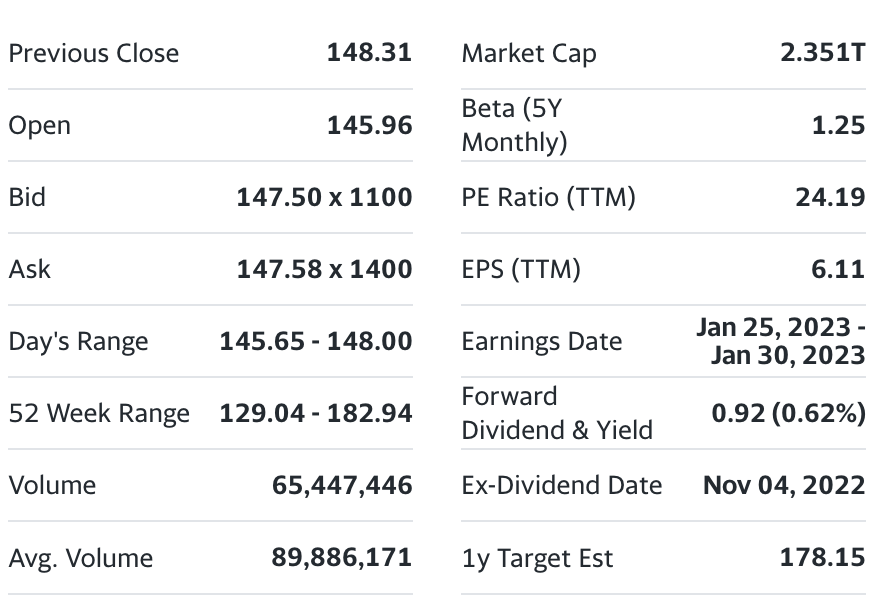Click the 1y Target Est value 178.15
The image size is (882, 604).
(x=822, y=557)
